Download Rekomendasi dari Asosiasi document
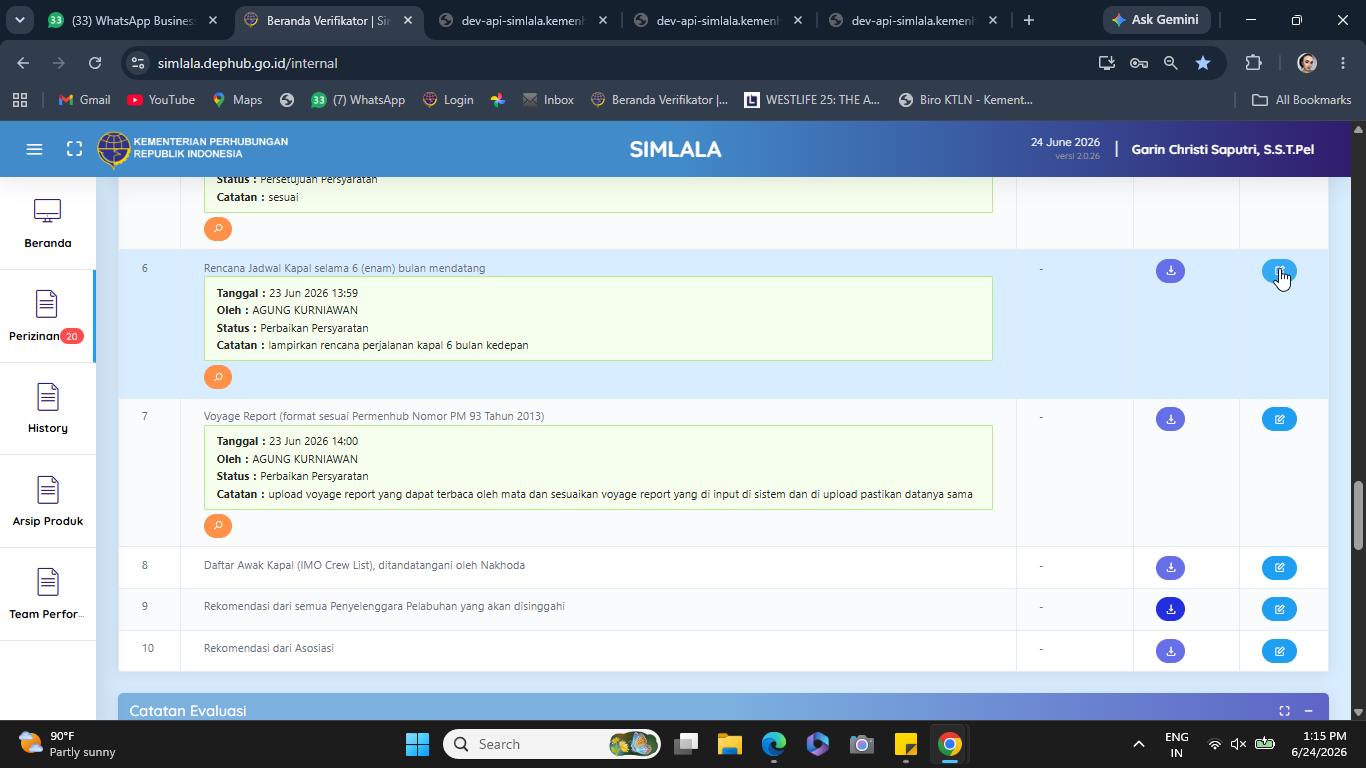The width and height of the screenshot is (1366, 768). 1170,651
